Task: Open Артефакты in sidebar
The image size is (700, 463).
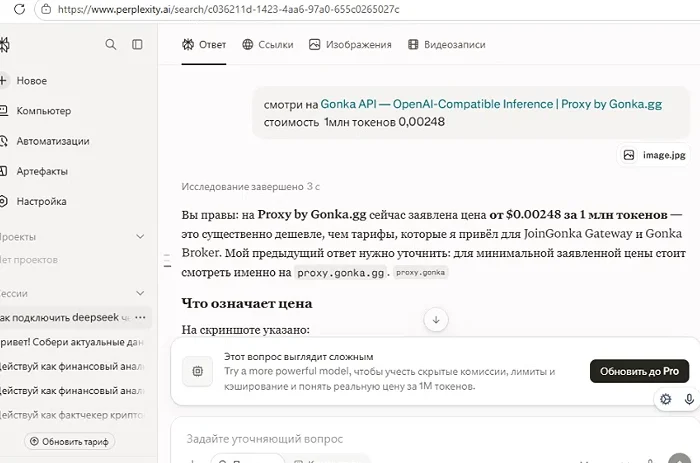Action: [x=42, y=171]
